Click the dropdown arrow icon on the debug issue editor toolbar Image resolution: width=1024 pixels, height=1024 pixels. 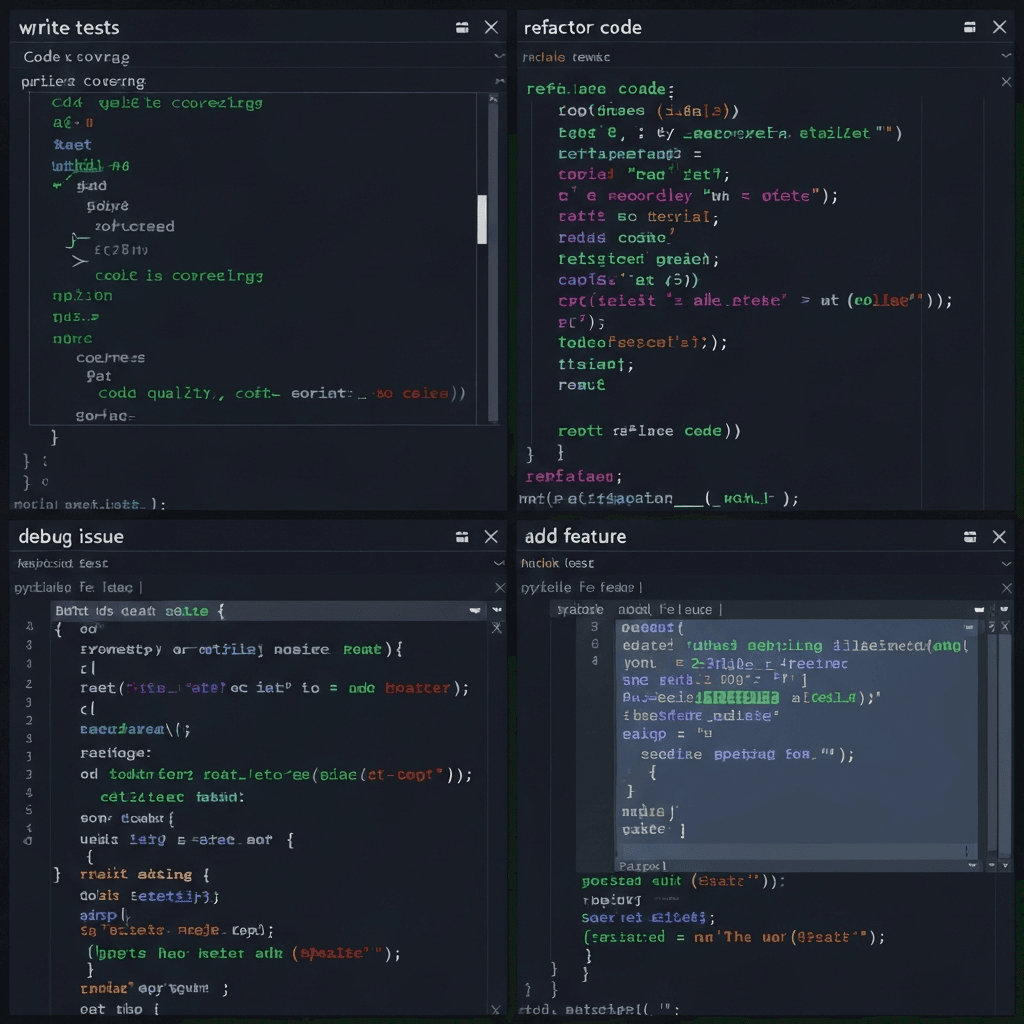pyautogui.click(x=476, y=609)
